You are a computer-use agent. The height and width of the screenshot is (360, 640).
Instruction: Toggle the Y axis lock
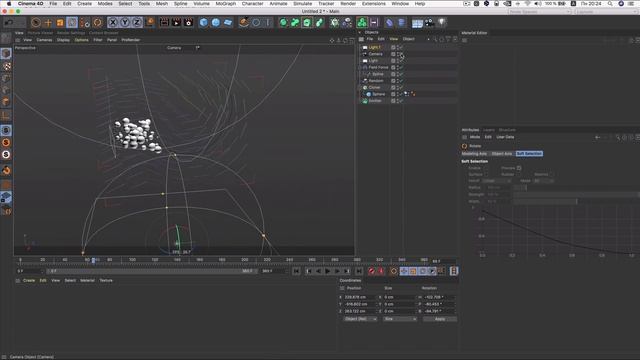(x=125, y=22)
